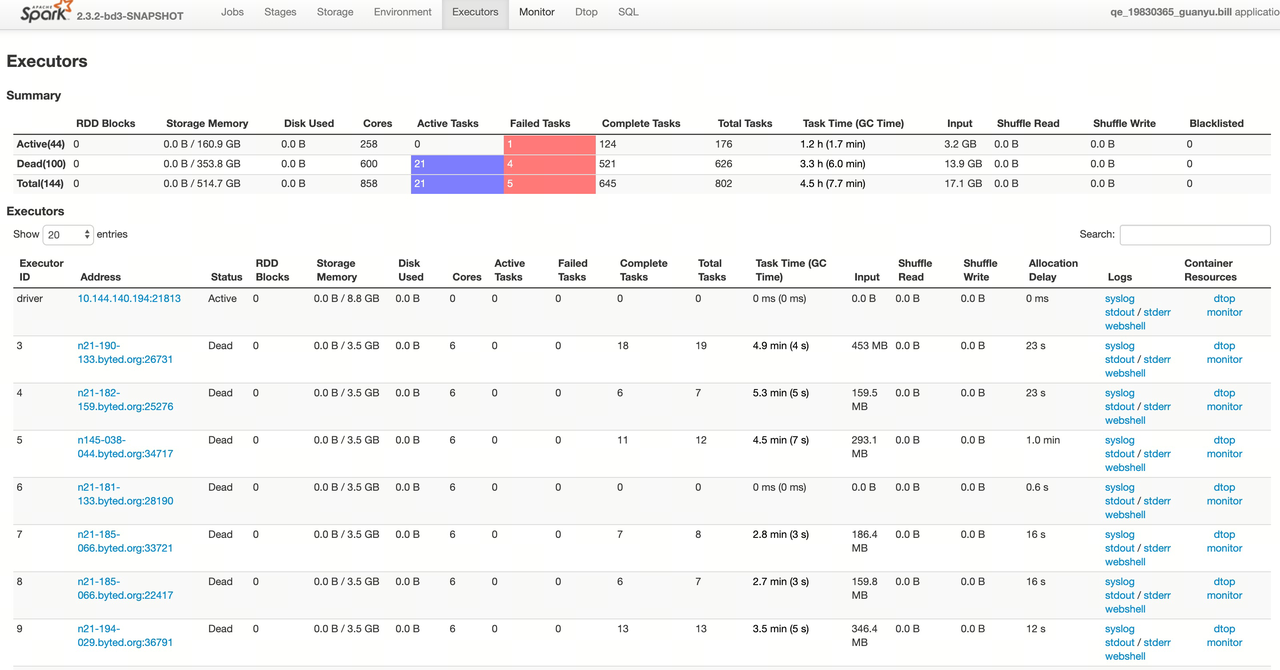This screenshot has width=1280, height=670.
Task: Open monitor for executor 8
Action: pyautogui.click(x=1224, y=595)
